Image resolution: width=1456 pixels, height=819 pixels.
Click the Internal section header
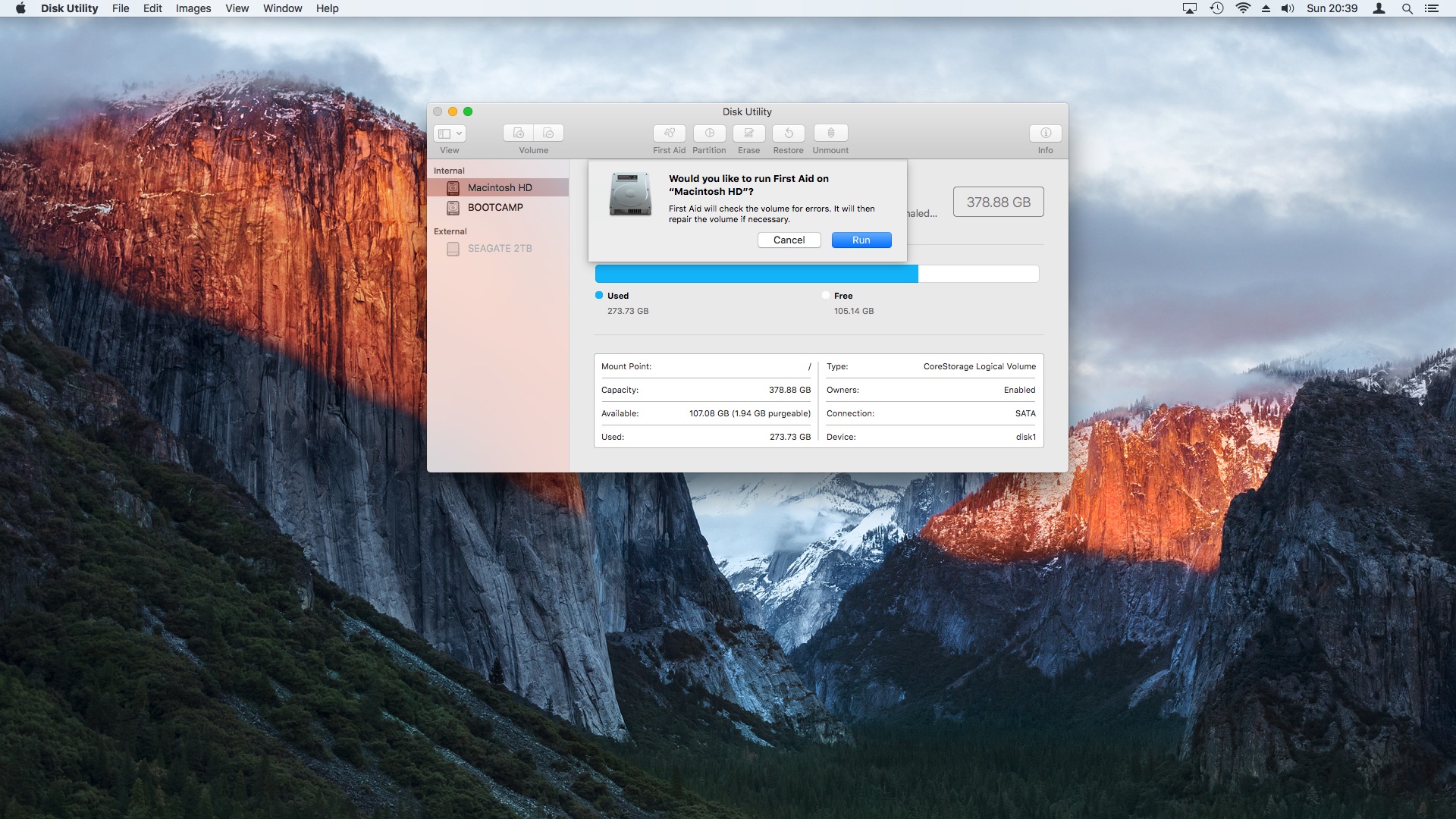tap(449, 171)
